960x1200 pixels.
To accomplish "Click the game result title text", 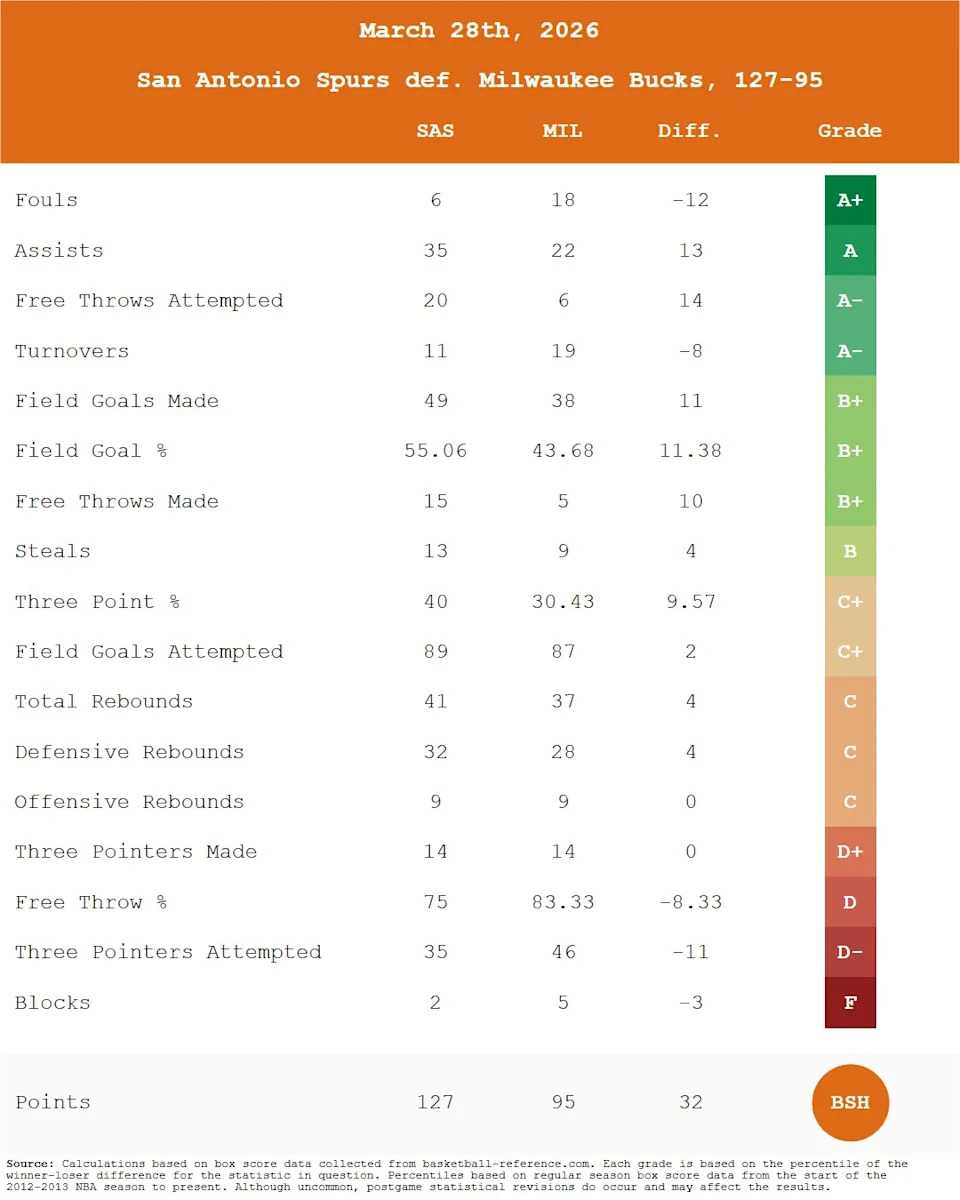I will point(480,80).
